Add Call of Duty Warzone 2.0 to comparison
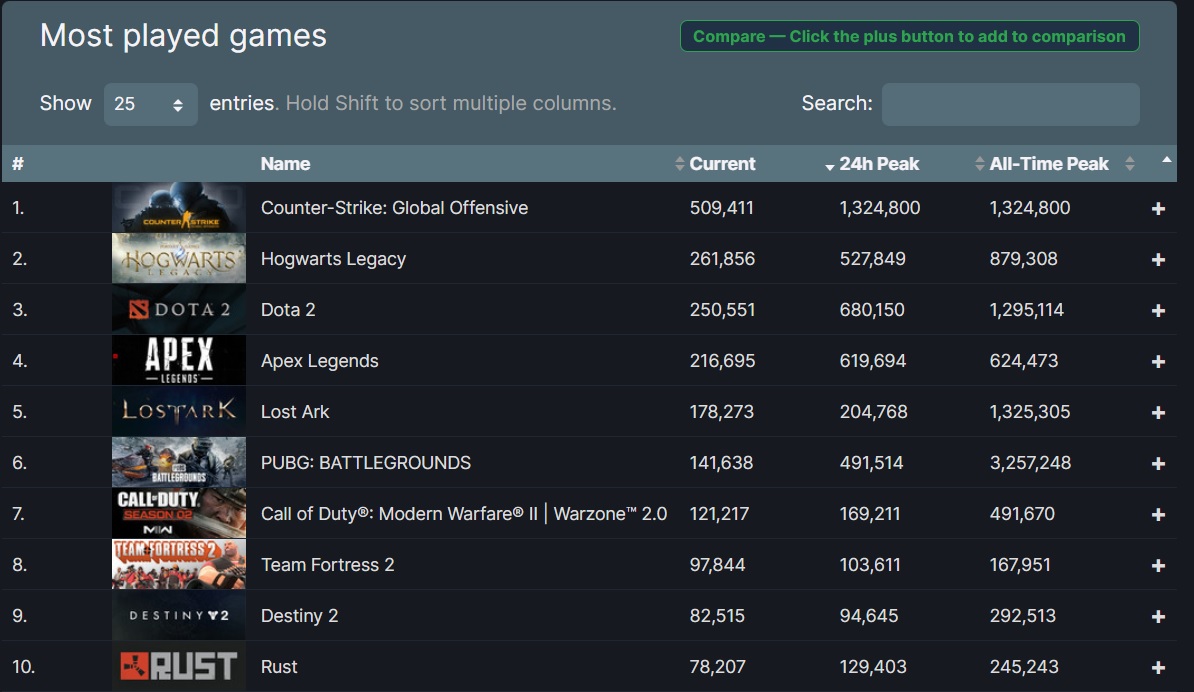This screenshot has width=1194, height=692. (x=1158, y=515)
